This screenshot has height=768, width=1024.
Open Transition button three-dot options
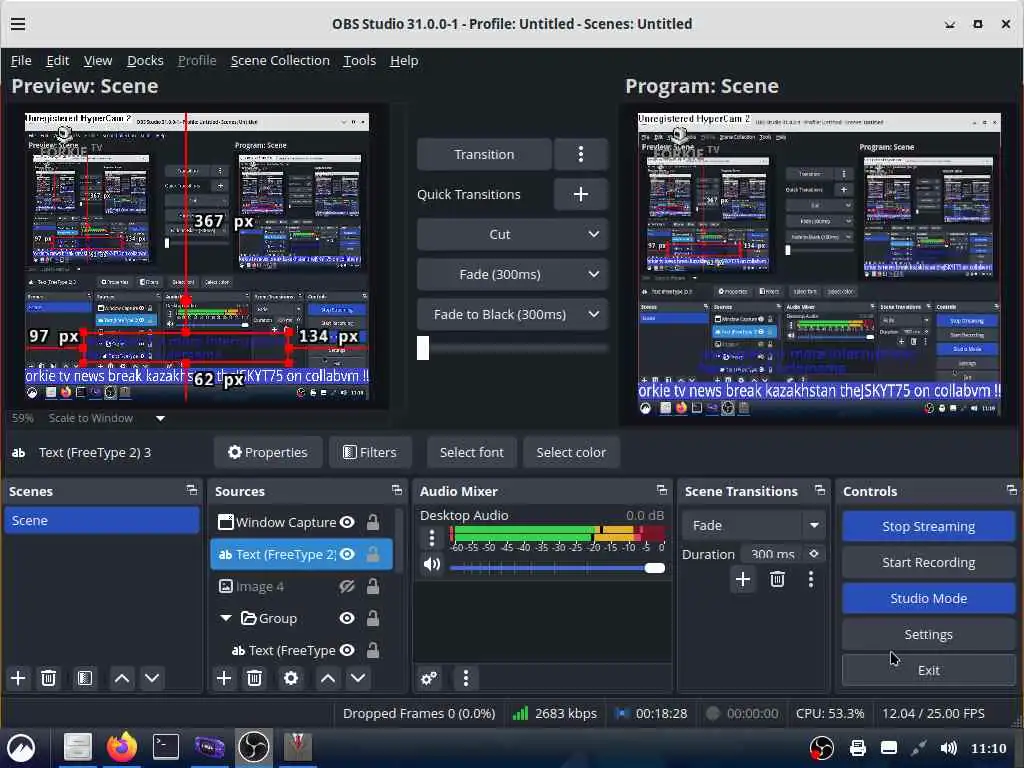(581, 154)
